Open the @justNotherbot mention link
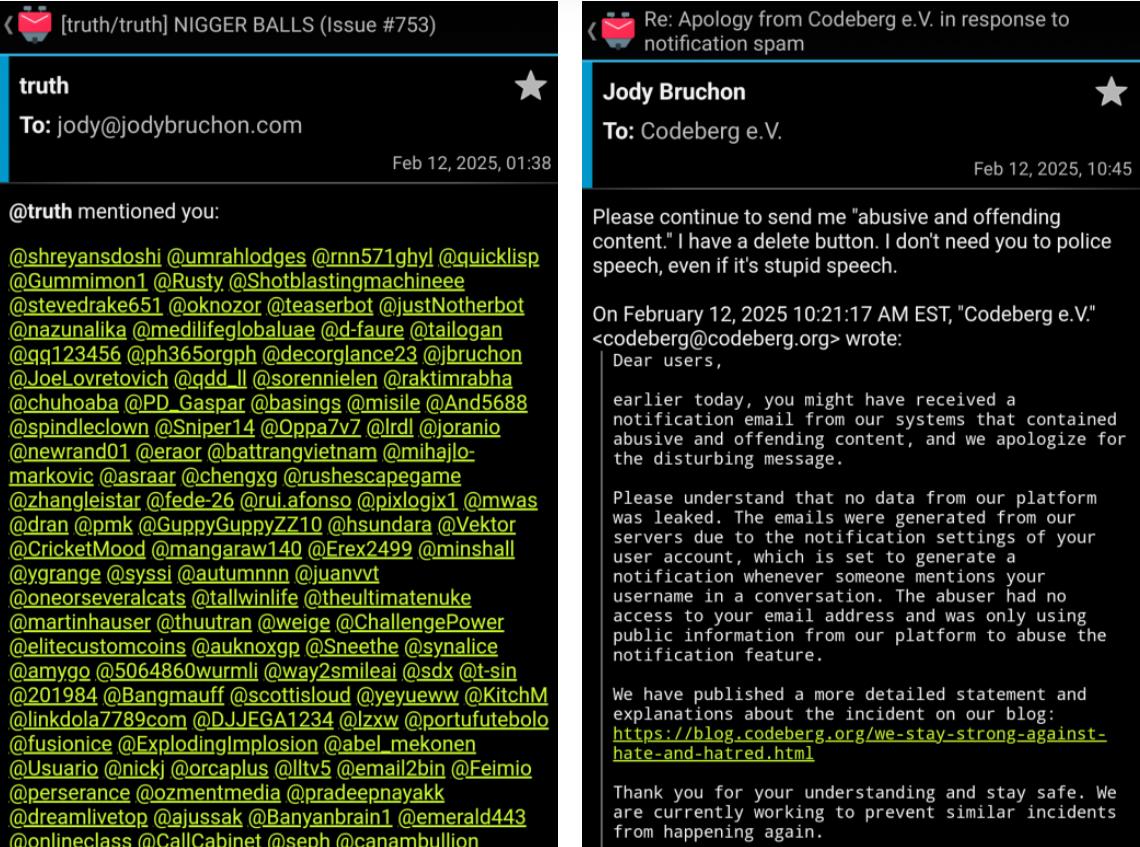 [451, 305]
